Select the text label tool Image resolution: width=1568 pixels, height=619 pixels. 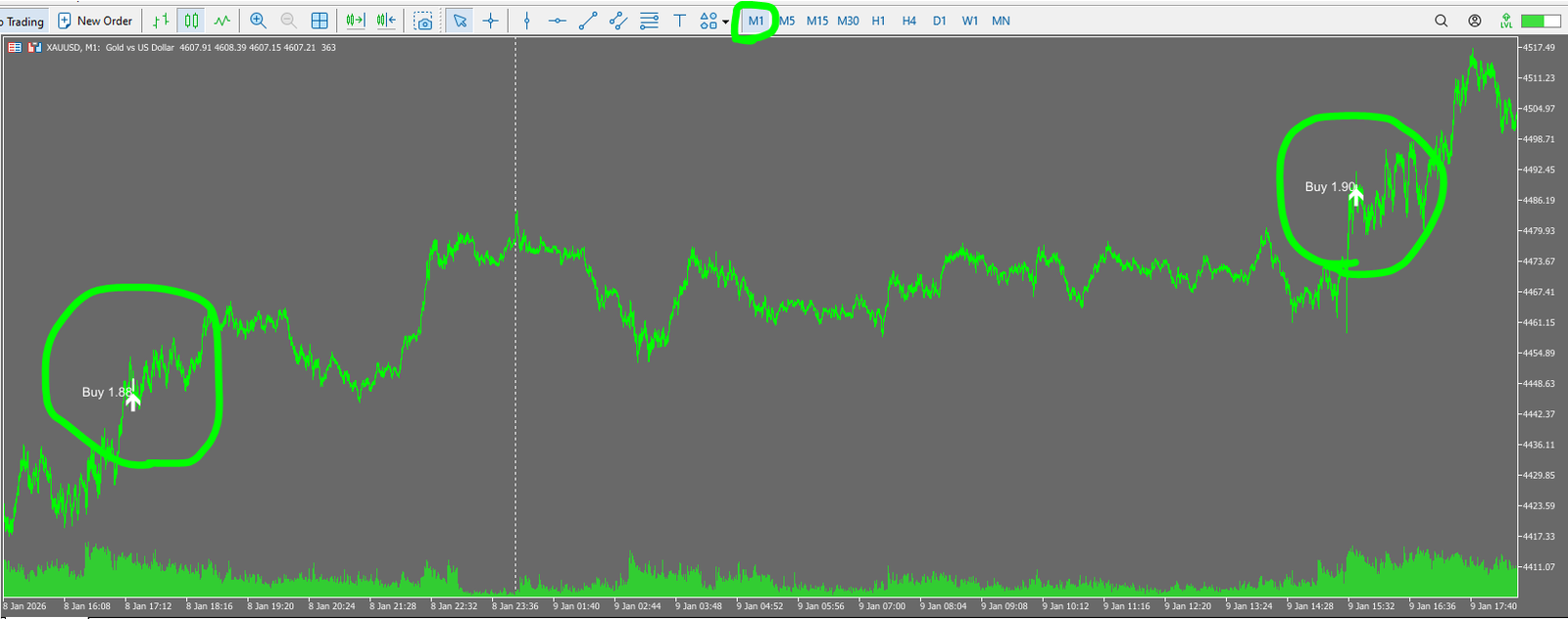679,21
